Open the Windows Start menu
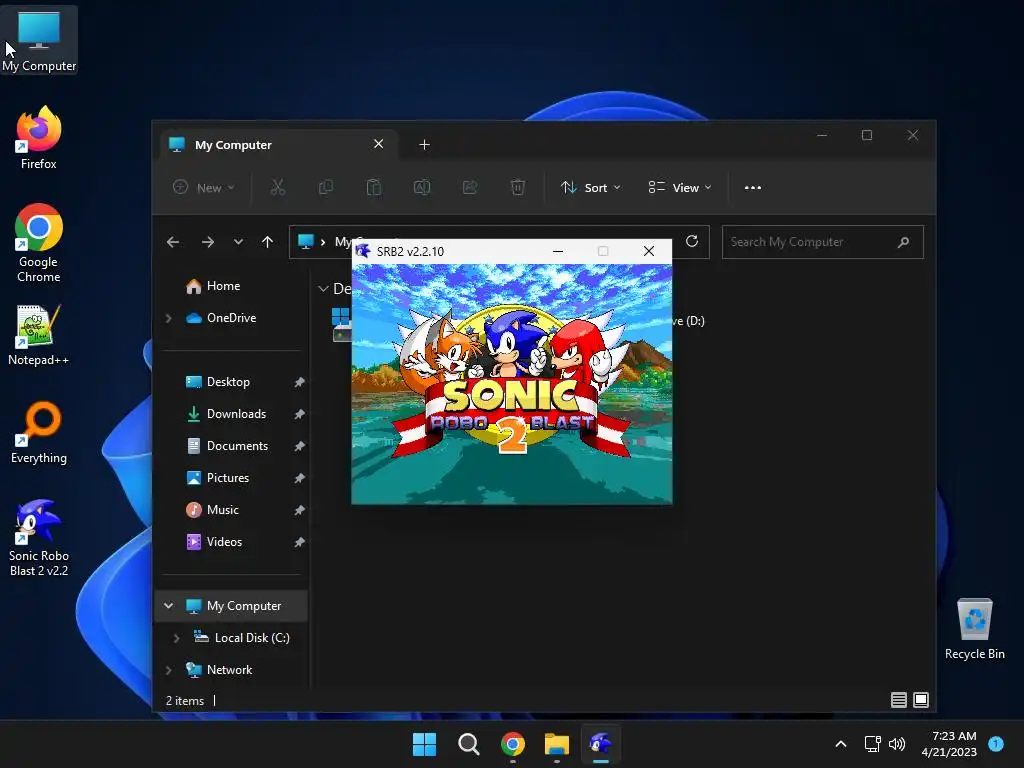The height and width of the screenshot is (768, 1024). (424, 744)
